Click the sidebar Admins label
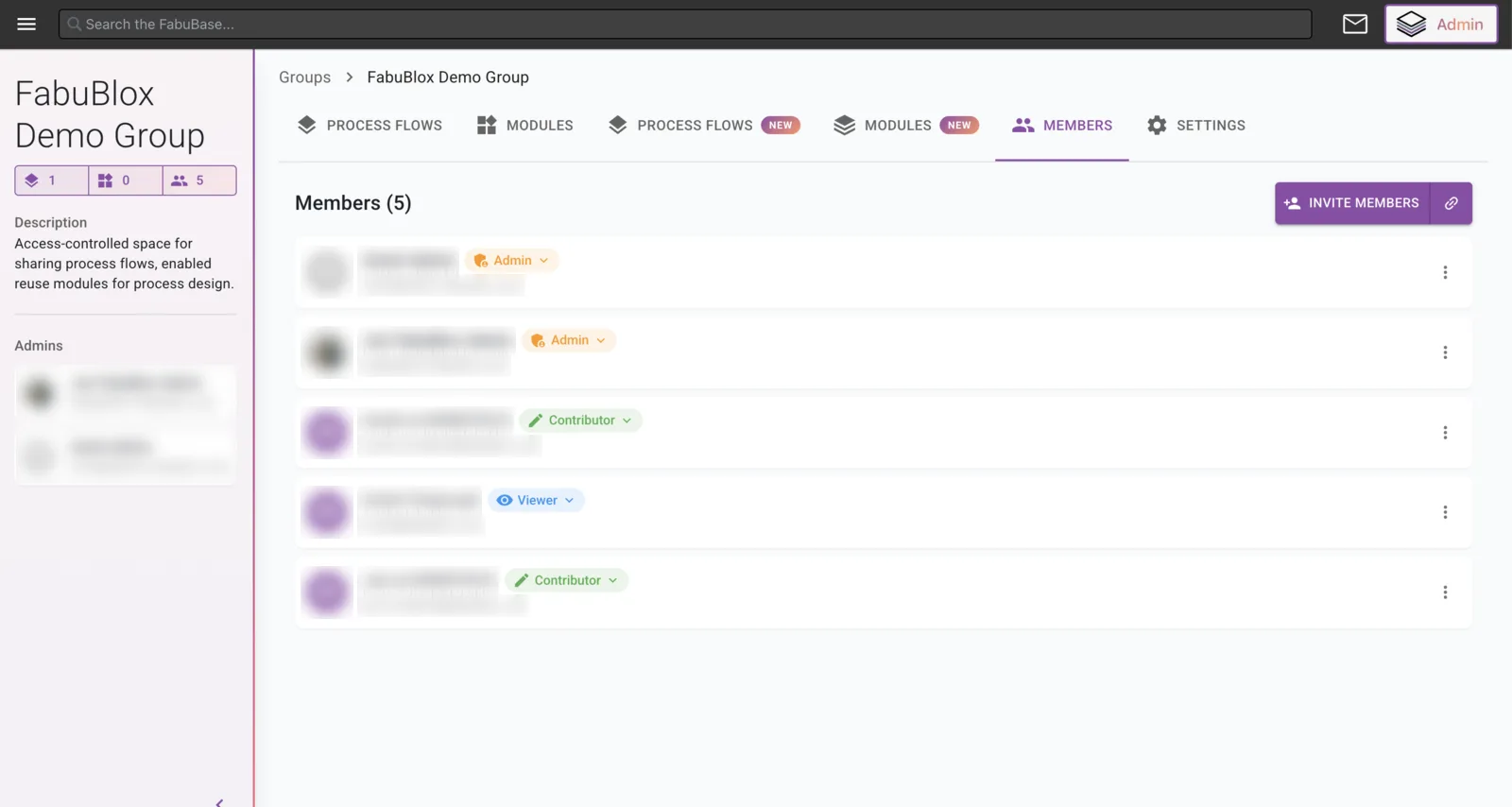1512x807 pixels. tap(39, 346)
